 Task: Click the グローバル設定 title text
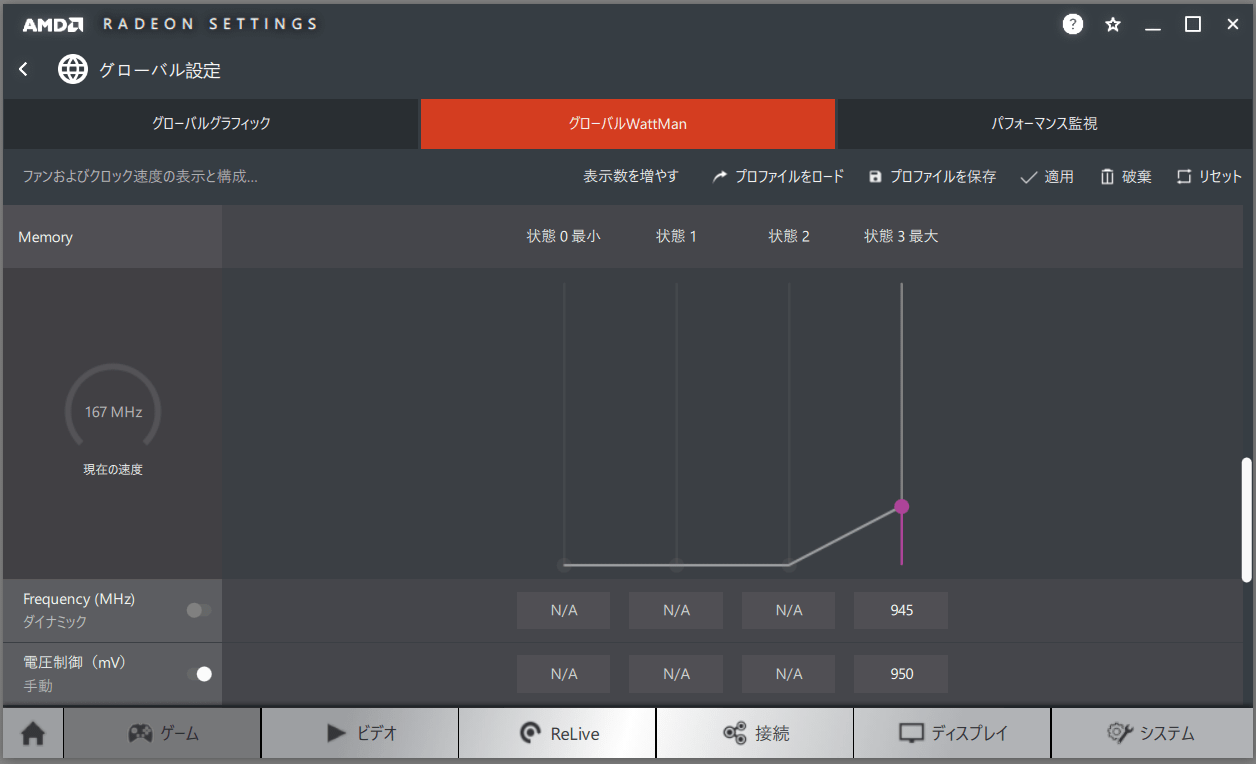coord(160,70)
